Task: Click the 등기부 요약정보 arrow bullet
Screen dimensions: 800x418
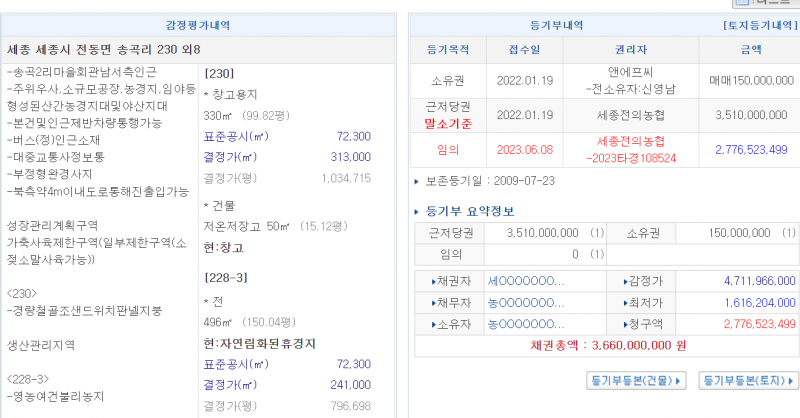Action: pos(418,211)
